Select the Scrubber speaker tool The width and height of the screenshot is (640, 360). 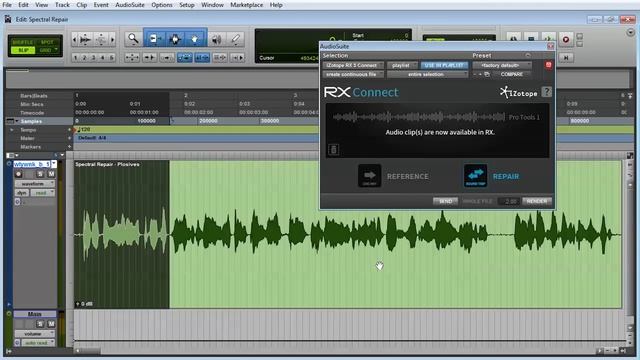(x=216, y=39)
